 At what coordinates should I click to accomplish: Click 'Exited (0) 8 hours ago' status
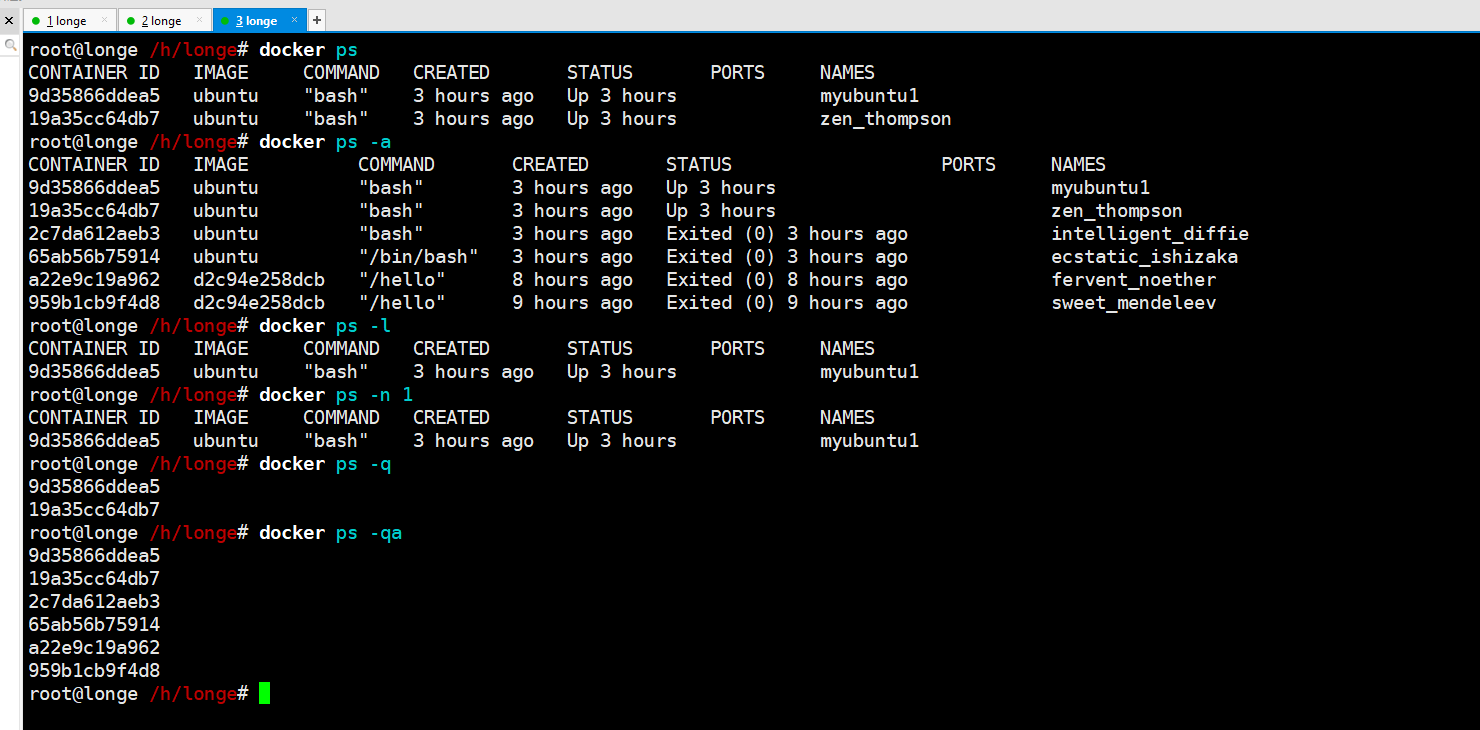point(787,280)
